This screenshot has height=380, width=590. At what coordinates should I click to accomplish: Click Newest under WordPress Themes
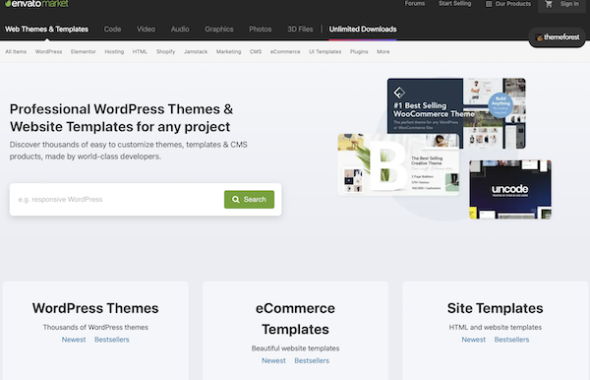coord(74,340)
